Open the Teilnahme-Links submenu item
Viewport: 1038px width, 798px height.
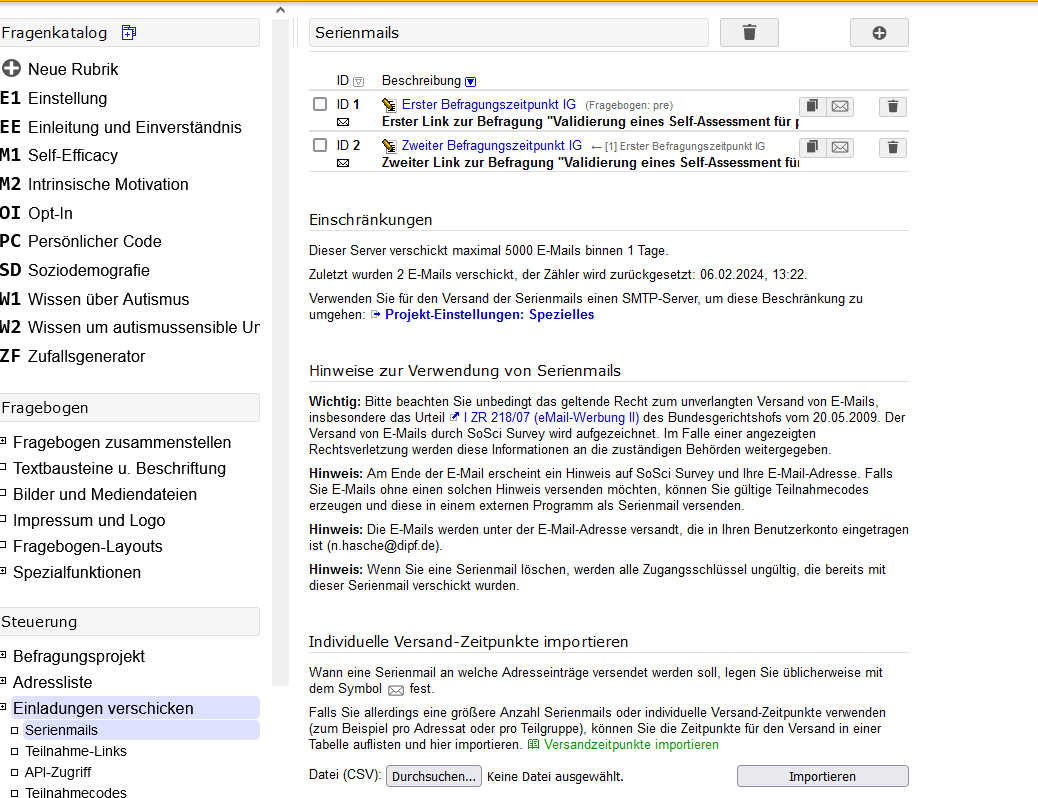pos(75,751)
